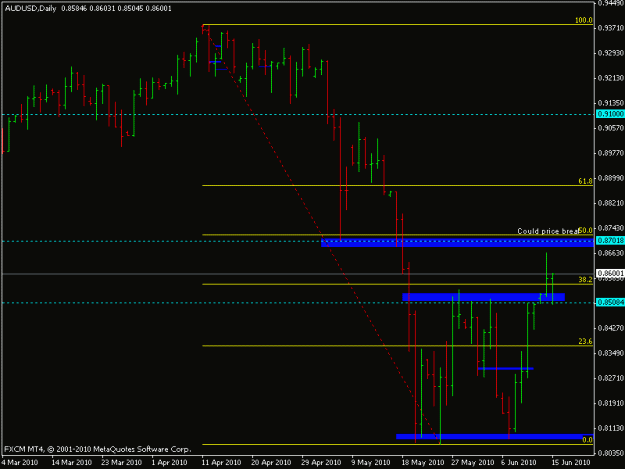Click the 0.91350 price axis label
This screenshot has width=625, height=469.
[611, 103]
